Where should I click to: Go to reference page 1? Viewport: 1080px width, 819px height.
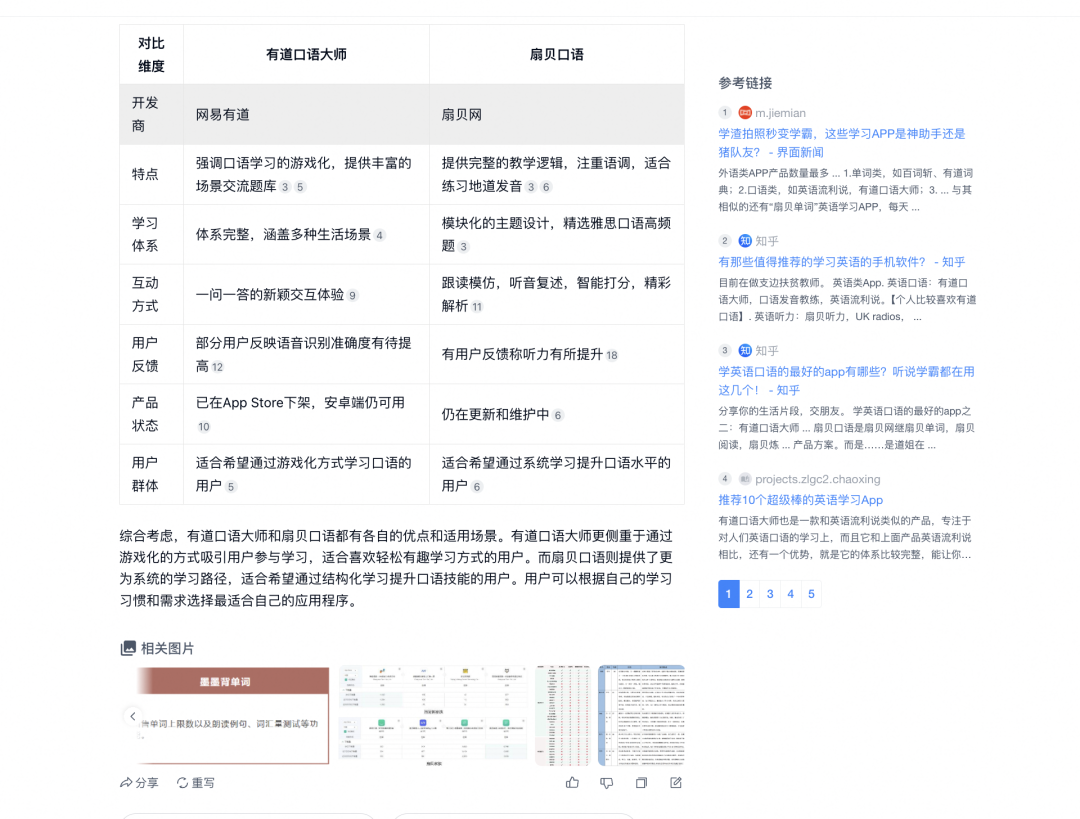pos(729,594)
